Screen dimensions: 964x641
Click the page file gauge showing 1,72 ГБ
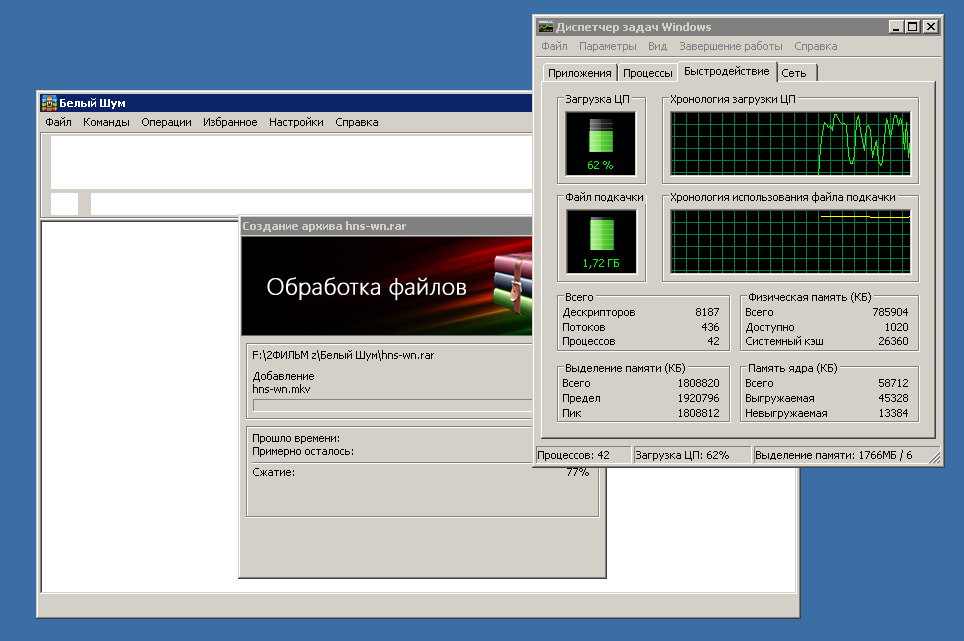pyautogui.click(x=600, y=241)
